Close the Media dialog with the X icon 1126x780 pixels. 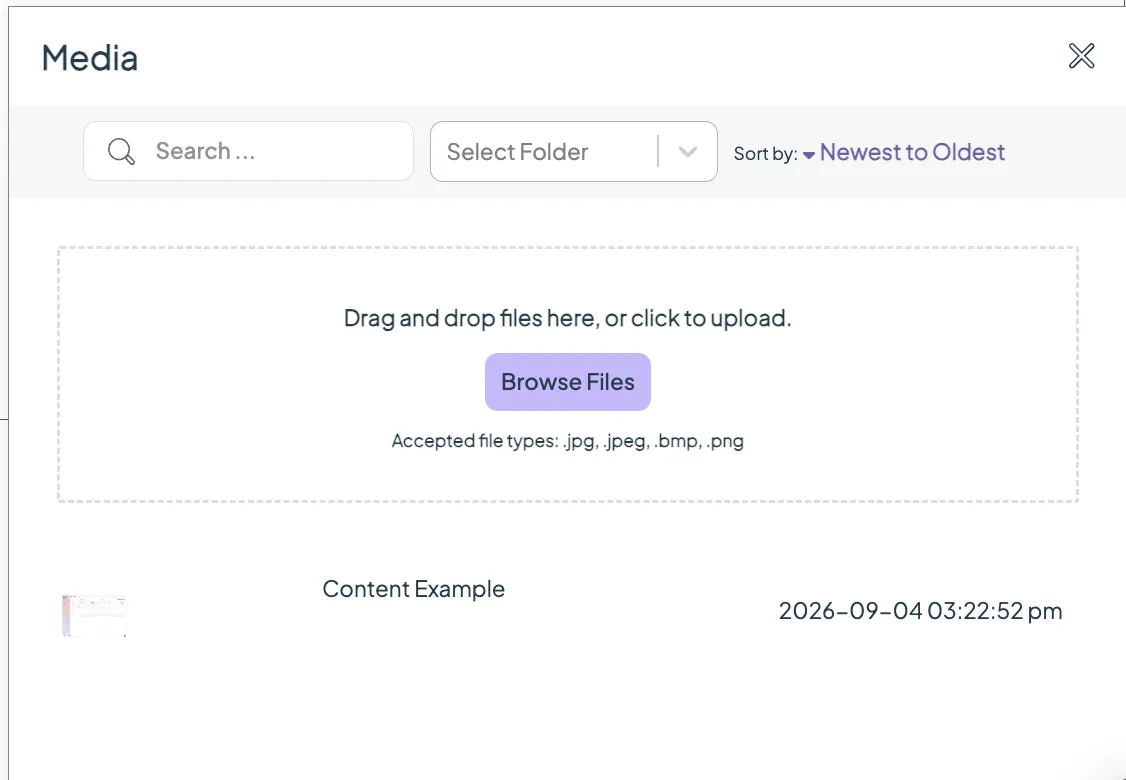click(1081, 56)
